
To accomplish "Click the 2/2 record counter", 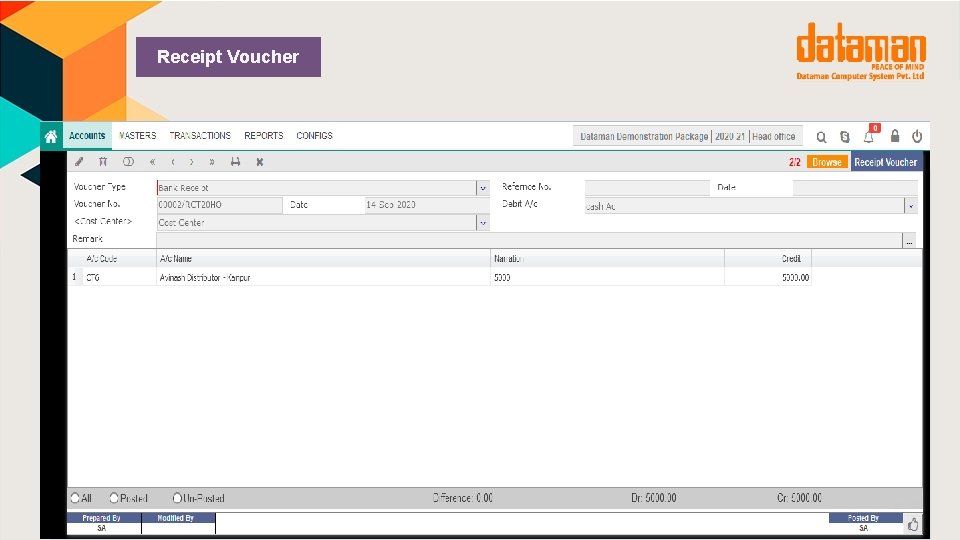I will click(795, 162).
